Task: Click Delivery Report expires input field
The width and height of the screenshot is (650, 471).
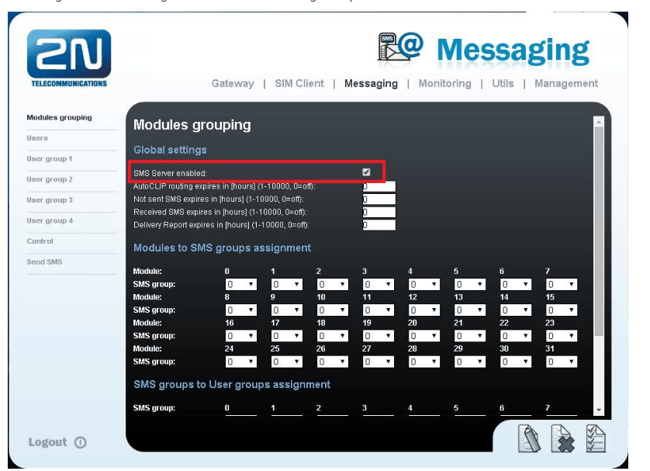Action: click(x=379, y=225)
